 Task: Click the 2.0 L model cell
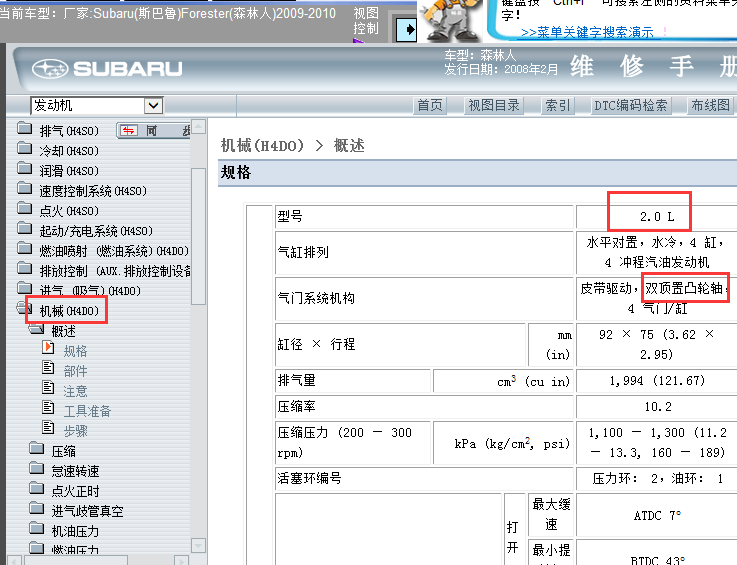coord(657,217)
